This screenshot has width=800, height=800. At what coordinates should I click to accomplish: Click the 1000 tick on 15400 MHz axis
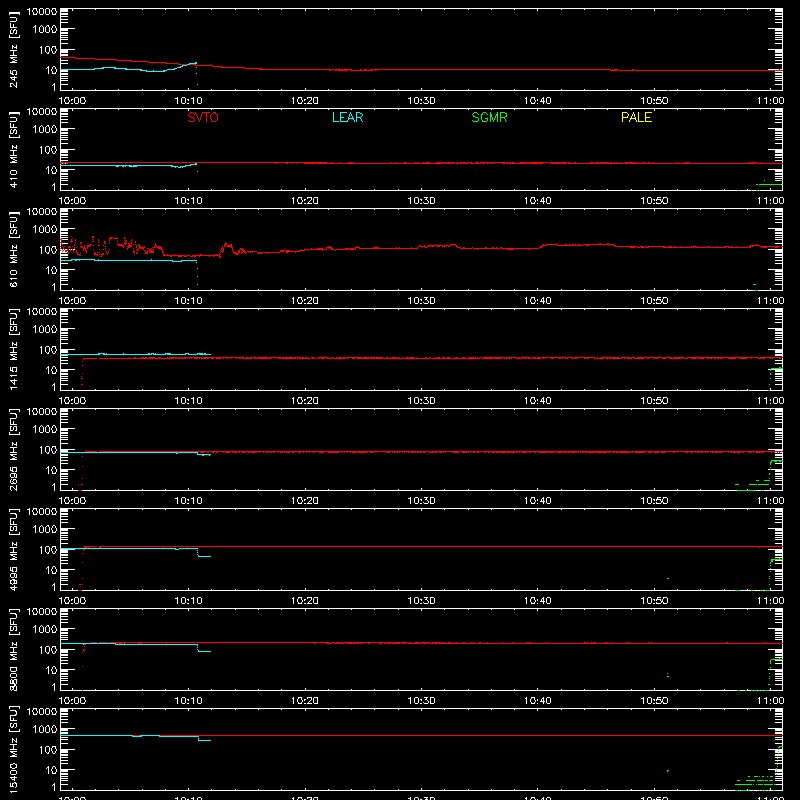(x=45, y=730)
